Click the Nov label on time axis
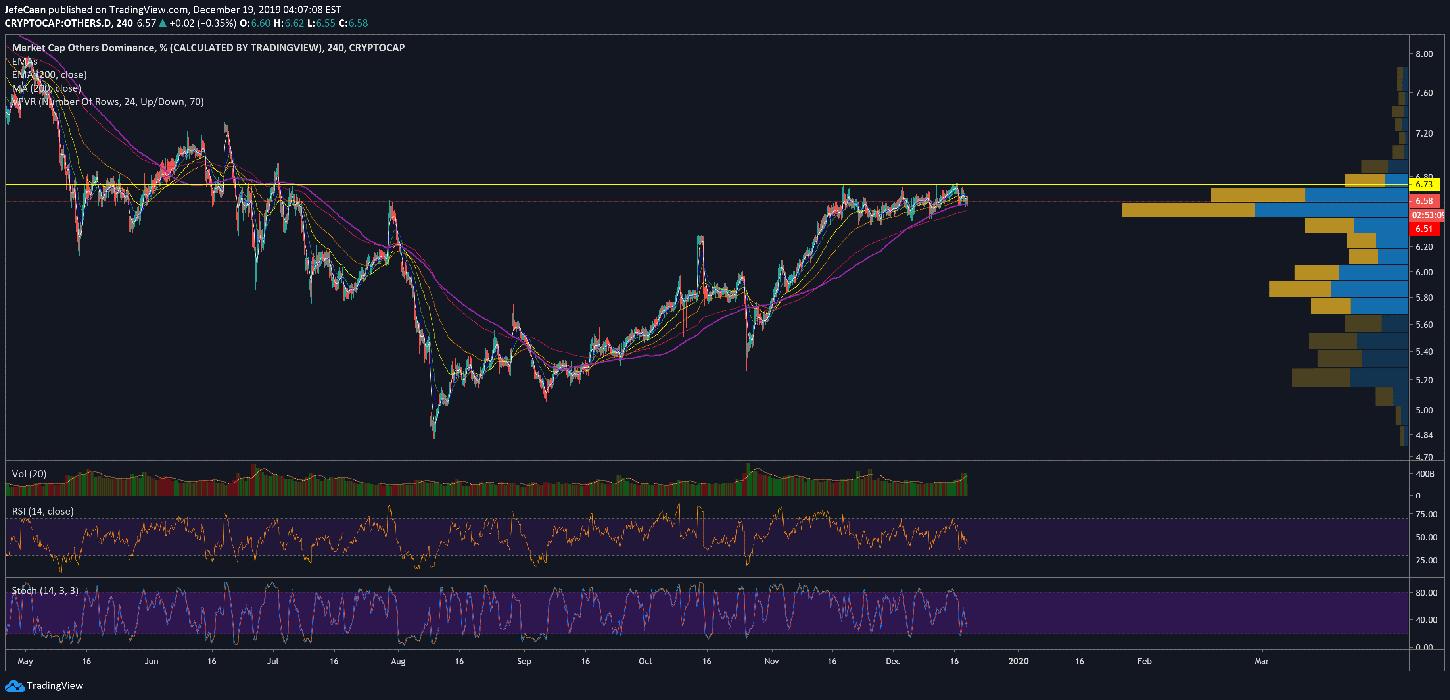The image size is (1450, 700). 771,661
